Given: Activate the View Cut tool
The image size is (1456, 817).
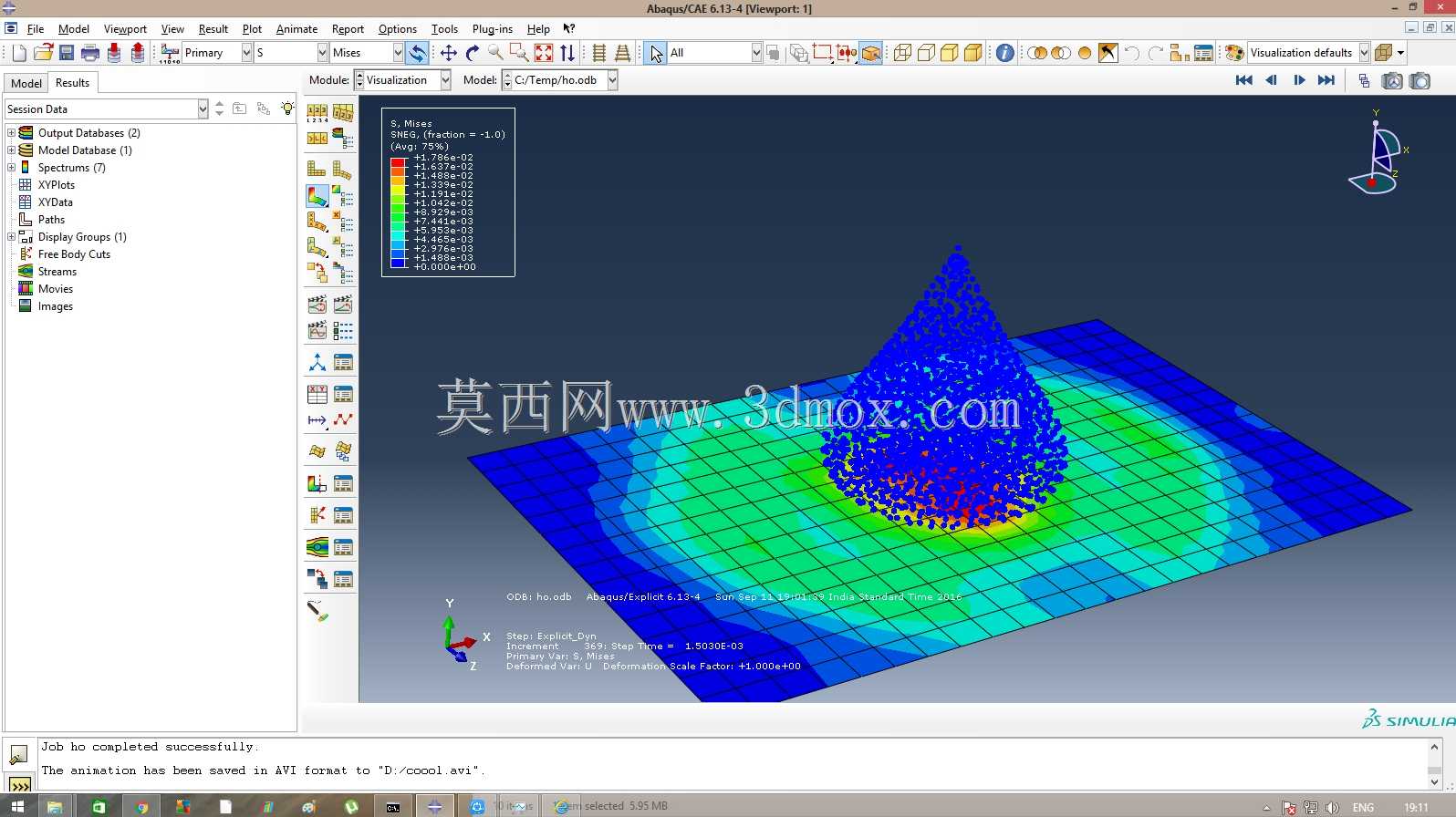Looking at the screenshot, I should click(317, 483).
